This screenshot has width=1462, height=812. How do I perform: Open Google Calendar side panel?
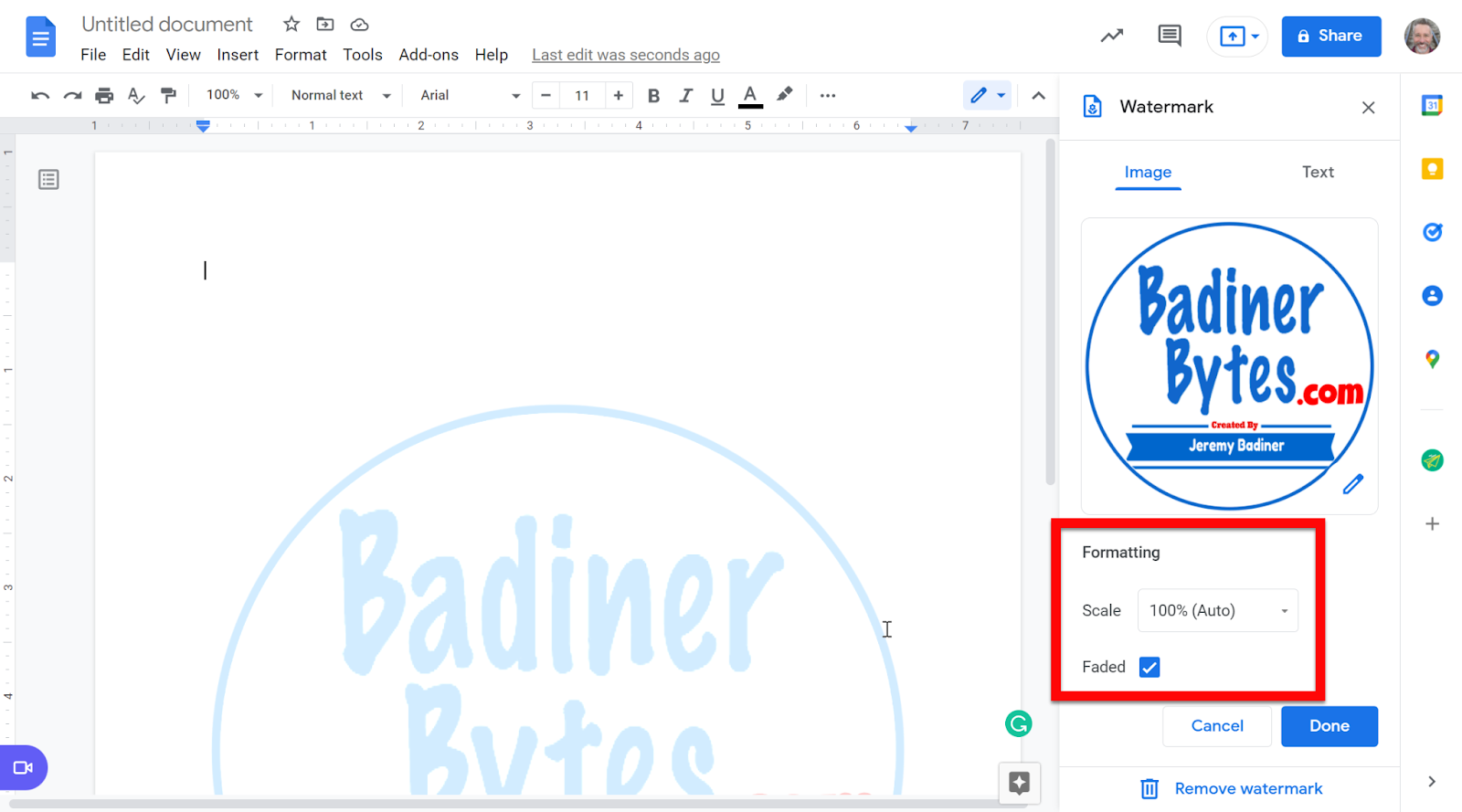point(1432,105)
